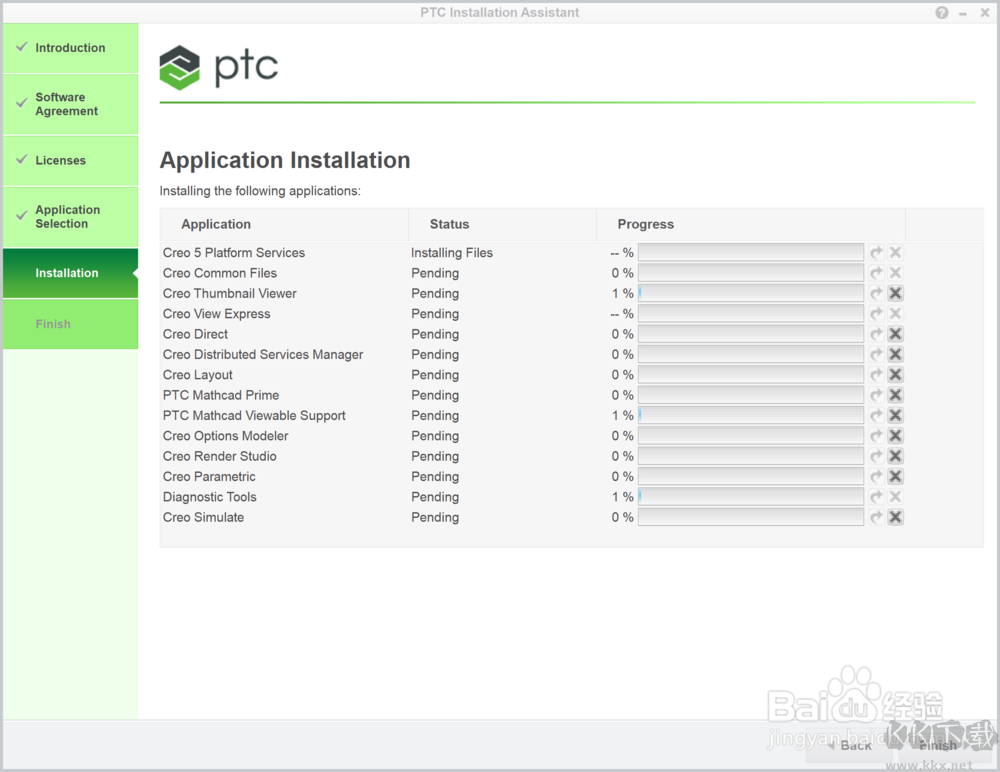Click the PTC Mathcad Viewable Support progress bar
The height and width of the screenshot is (772, 1000).
751,416
